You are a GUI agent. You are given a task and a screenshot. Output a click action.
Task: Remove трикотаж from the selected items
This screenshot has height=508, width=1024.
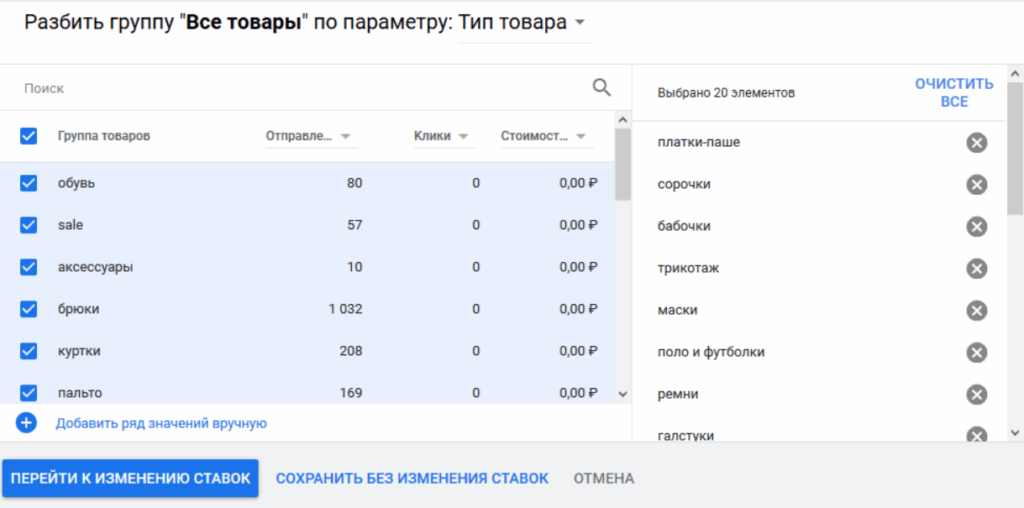pyautogui.click(x=977, y=269)
